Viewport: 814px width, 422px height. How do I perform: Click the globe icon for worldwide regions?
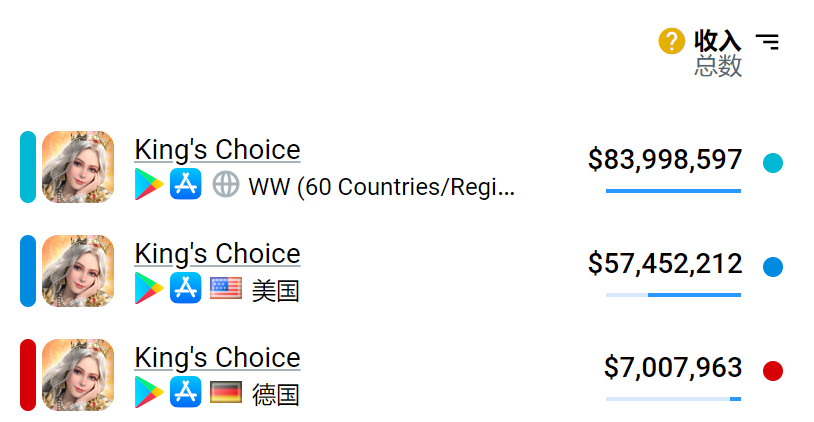click(x=226, y=185)
